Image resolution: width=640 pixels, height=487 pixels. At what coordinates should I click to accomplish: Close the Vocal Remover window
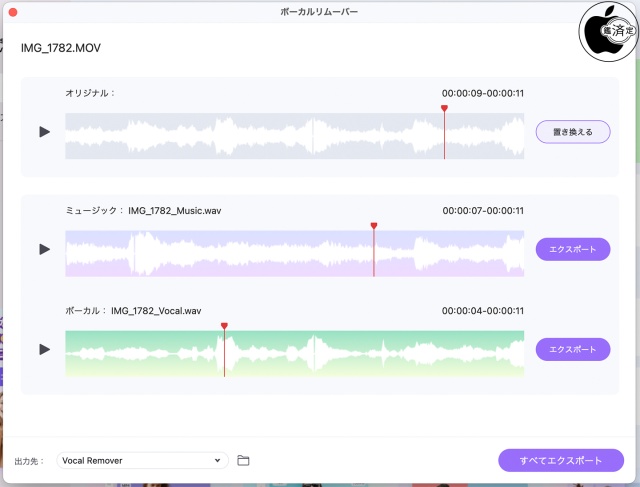coord(13,11)
